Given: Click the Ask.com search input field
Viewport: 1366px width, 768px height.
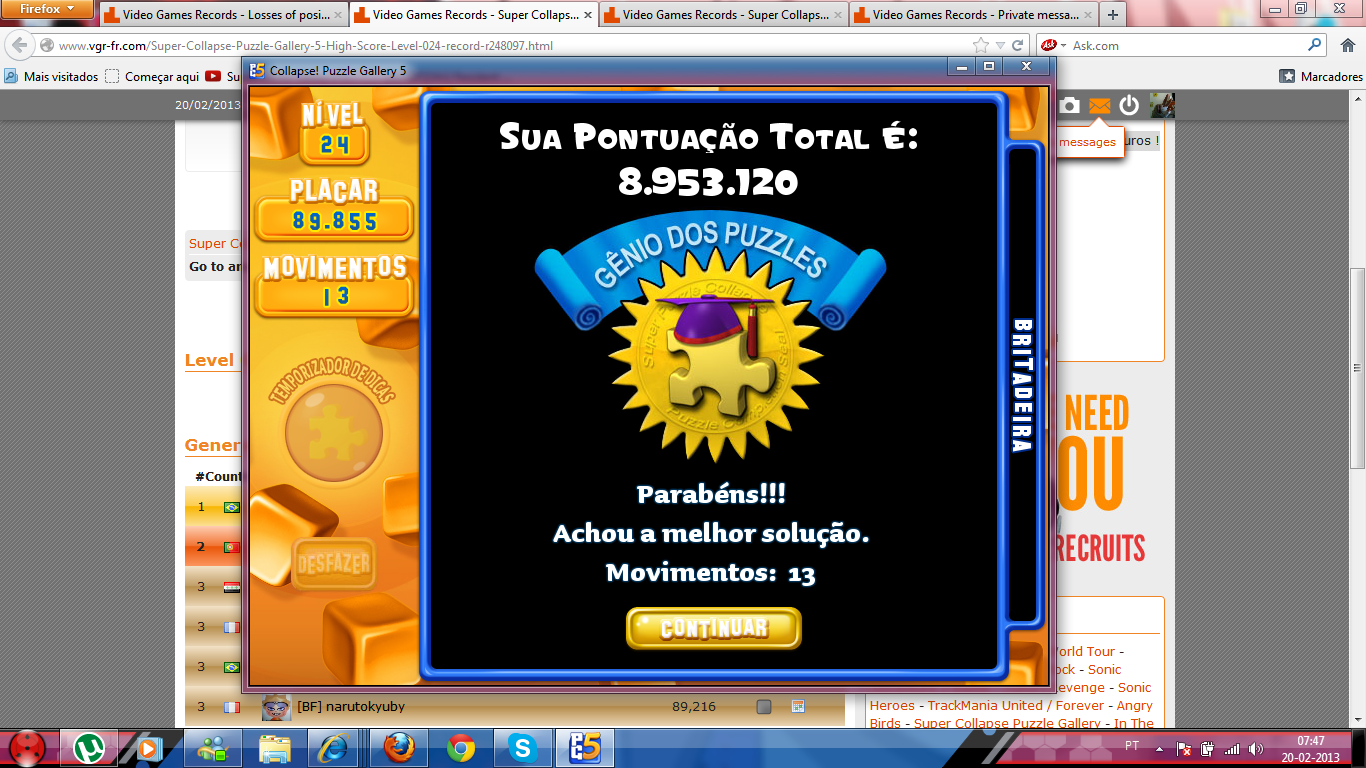Looking at the screenshot, I should [x=1188, y=45].
